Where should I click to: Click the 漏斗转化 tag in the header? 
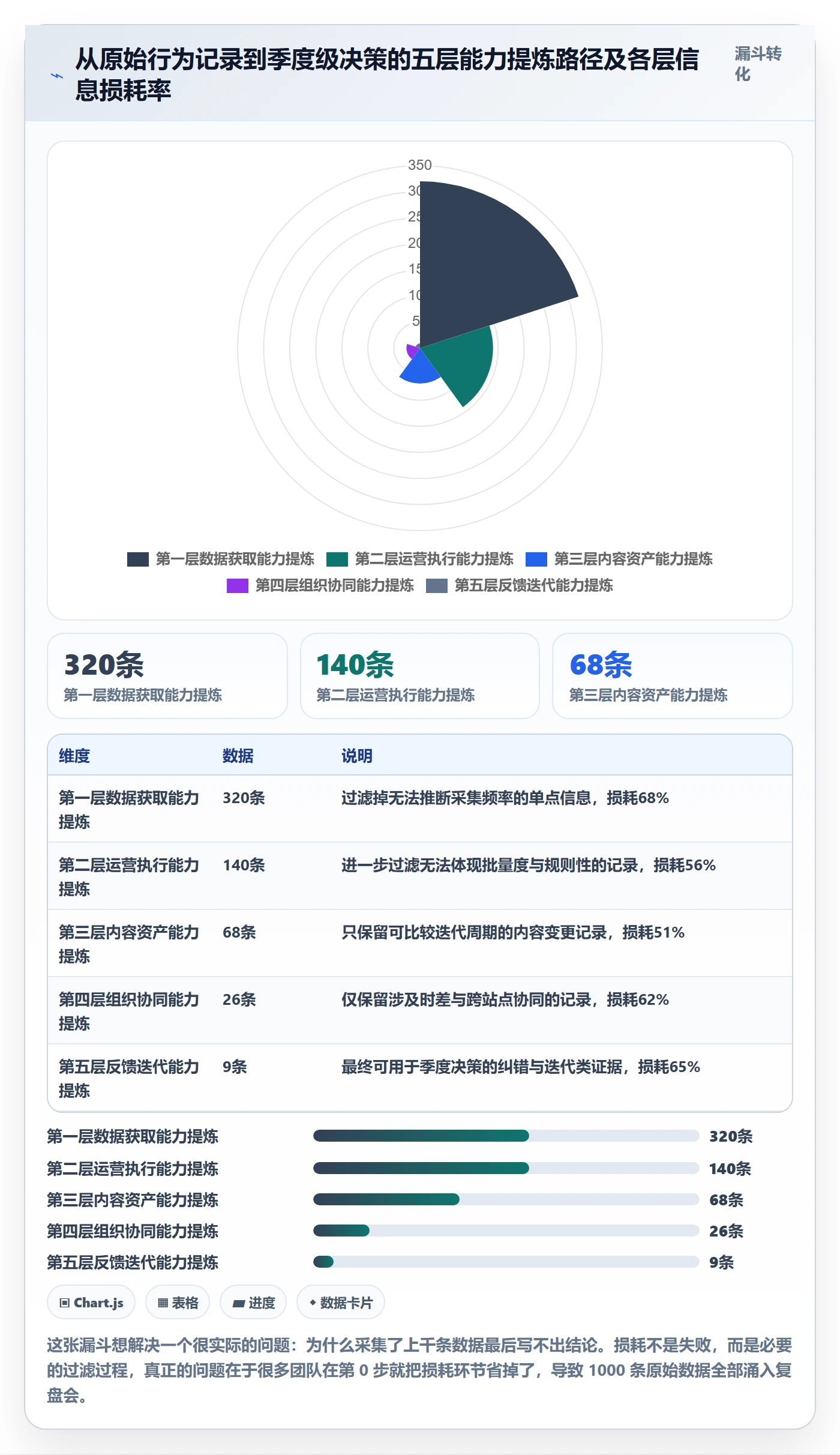coord(758,64)
